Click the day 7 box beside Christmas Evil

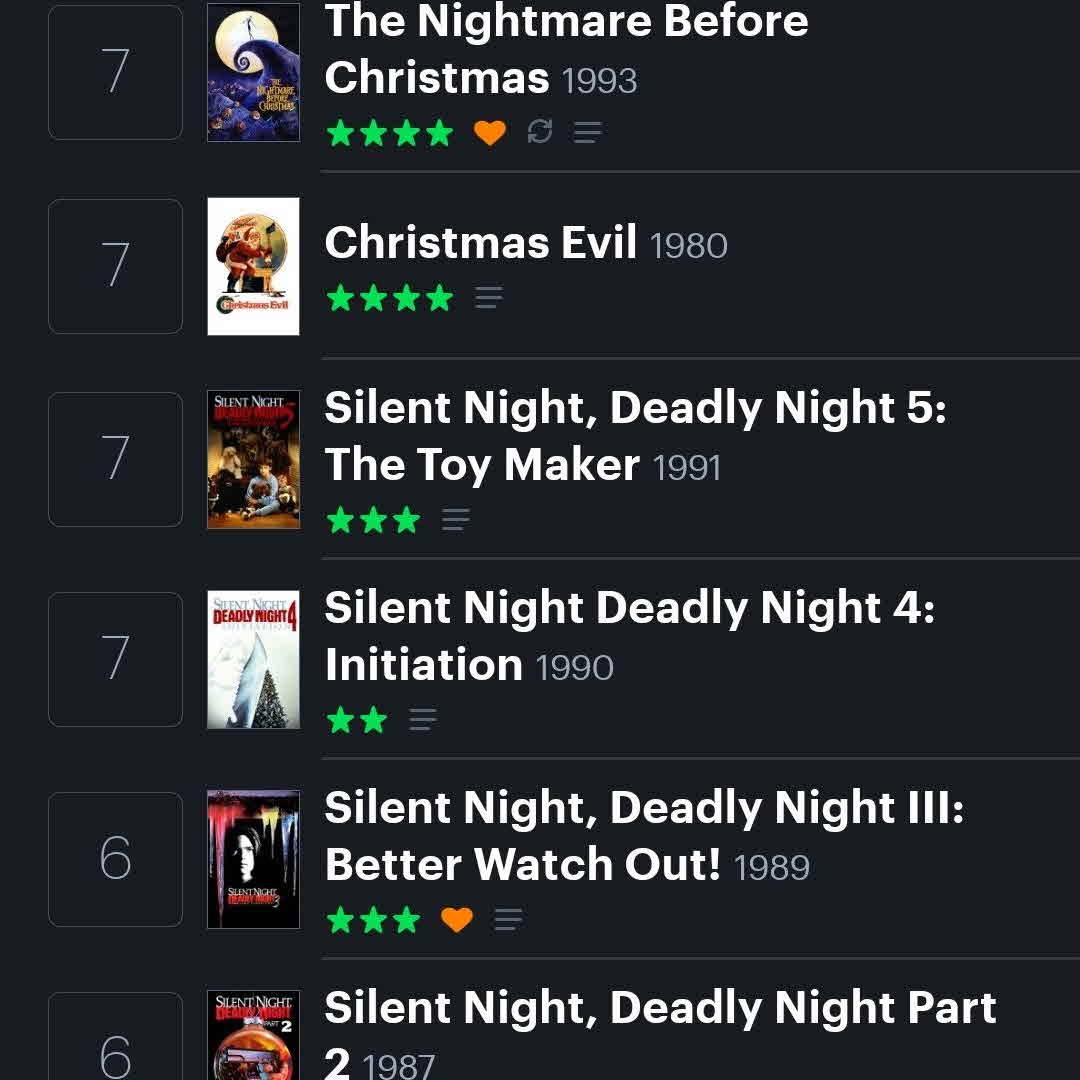[115, 267]
